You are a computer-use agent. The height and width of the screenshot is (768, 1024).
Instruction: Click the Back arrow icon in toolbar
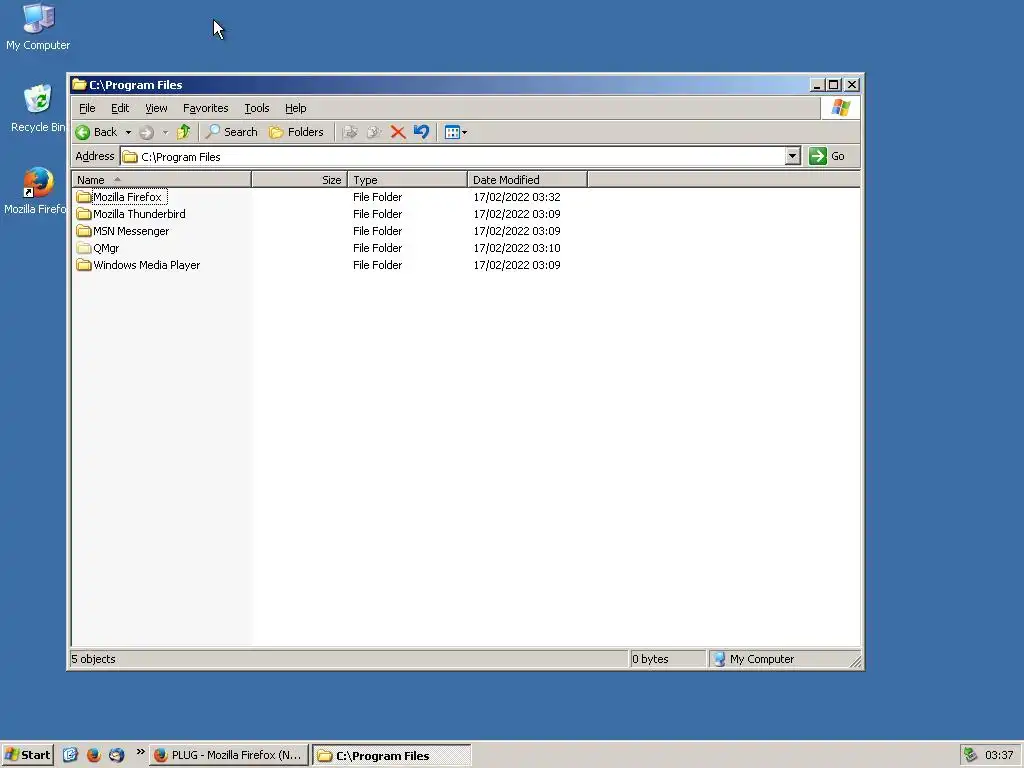pyautogui.click(x=82, y=133)
